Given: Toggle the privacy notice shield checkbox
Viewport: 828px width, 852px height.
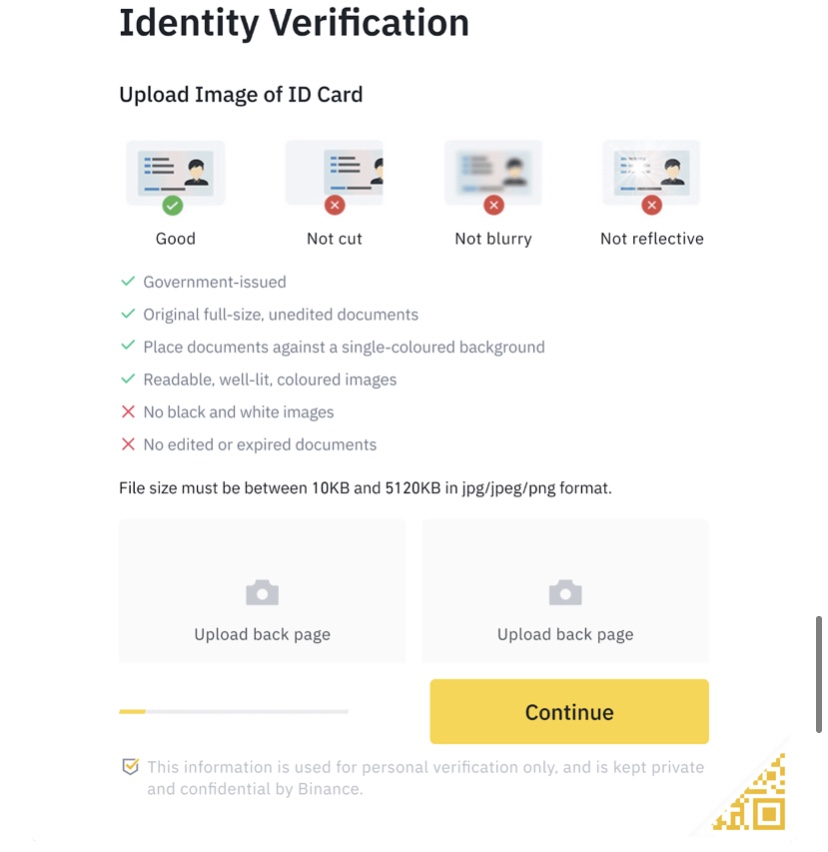Looking at the screenshot, I should click(x=130, y=767).
